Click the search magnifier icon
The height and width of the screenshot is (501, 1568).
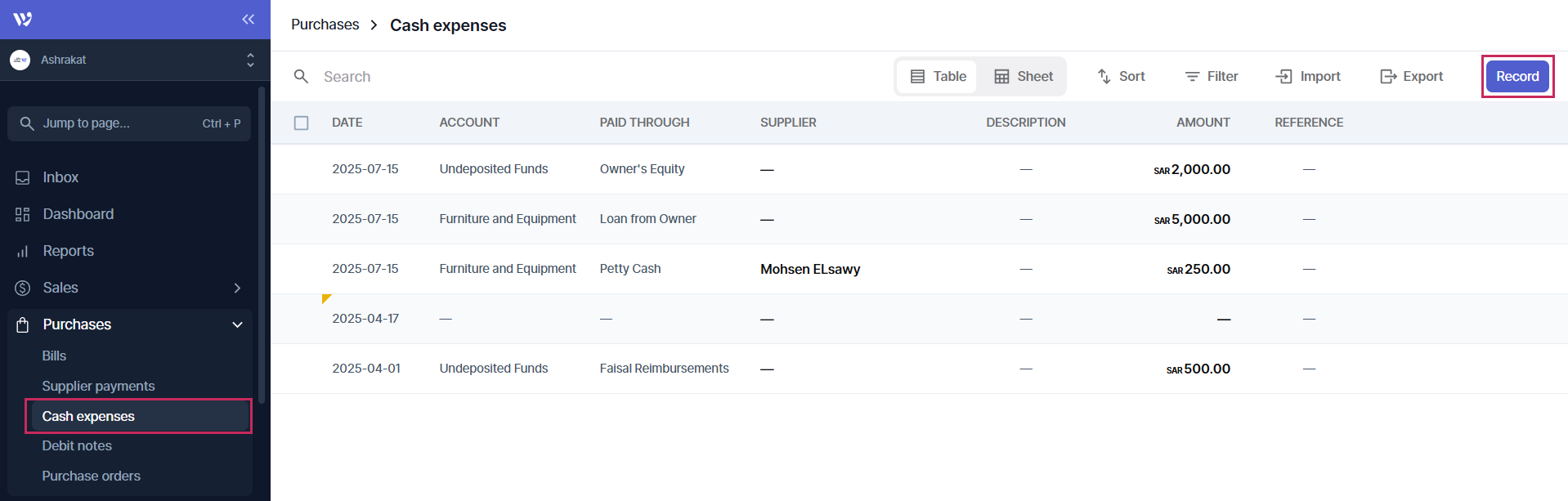[301, 76]
